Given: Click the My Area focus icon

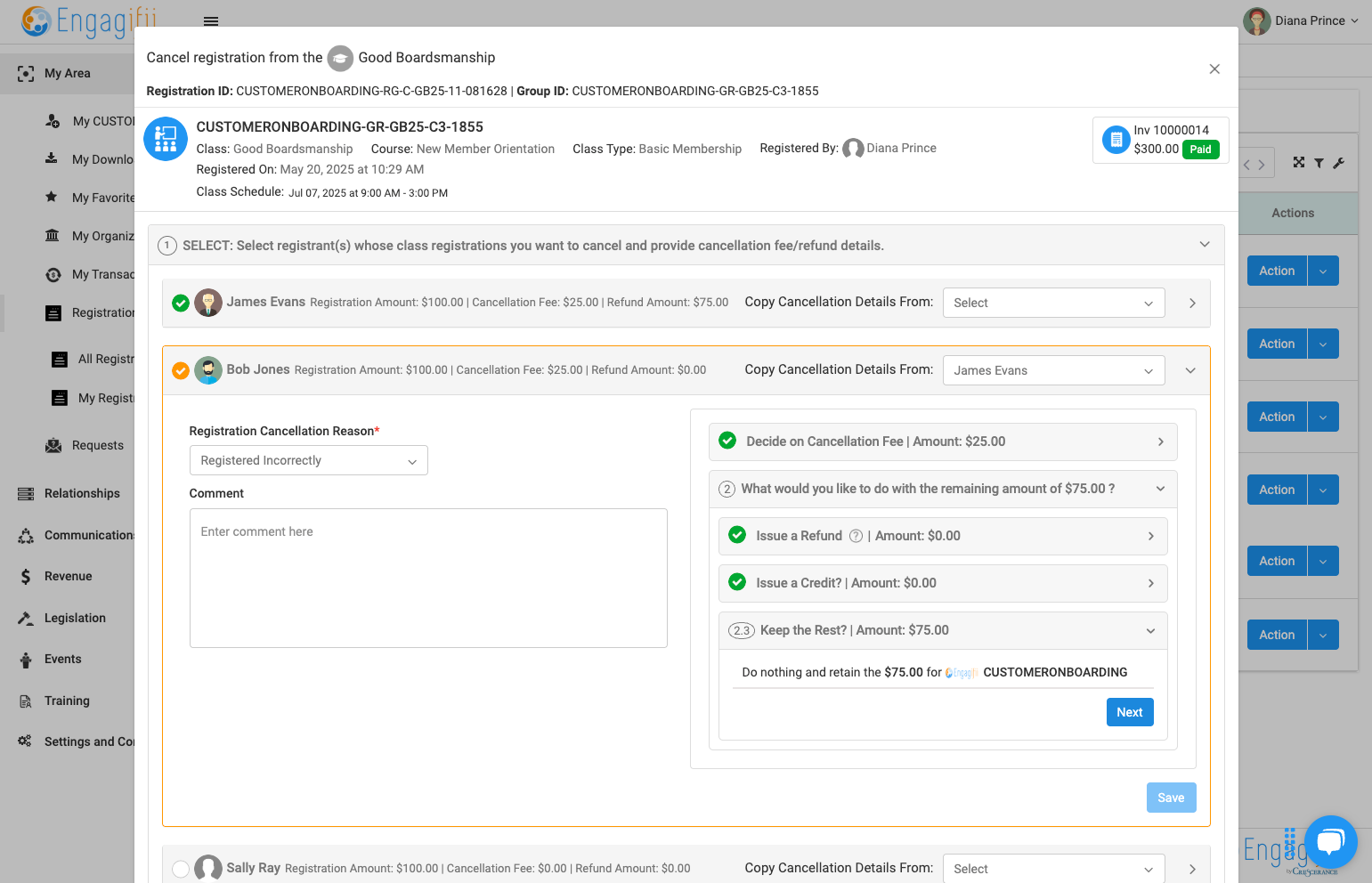Looking at the screenshot, I should 26,74.
